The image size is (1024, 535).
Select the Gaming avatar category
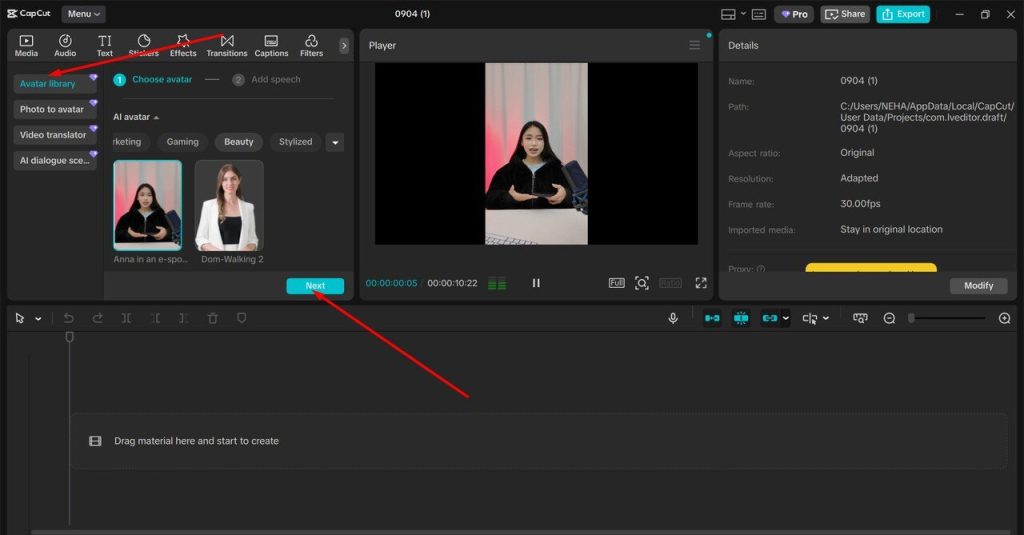point(182,142)
